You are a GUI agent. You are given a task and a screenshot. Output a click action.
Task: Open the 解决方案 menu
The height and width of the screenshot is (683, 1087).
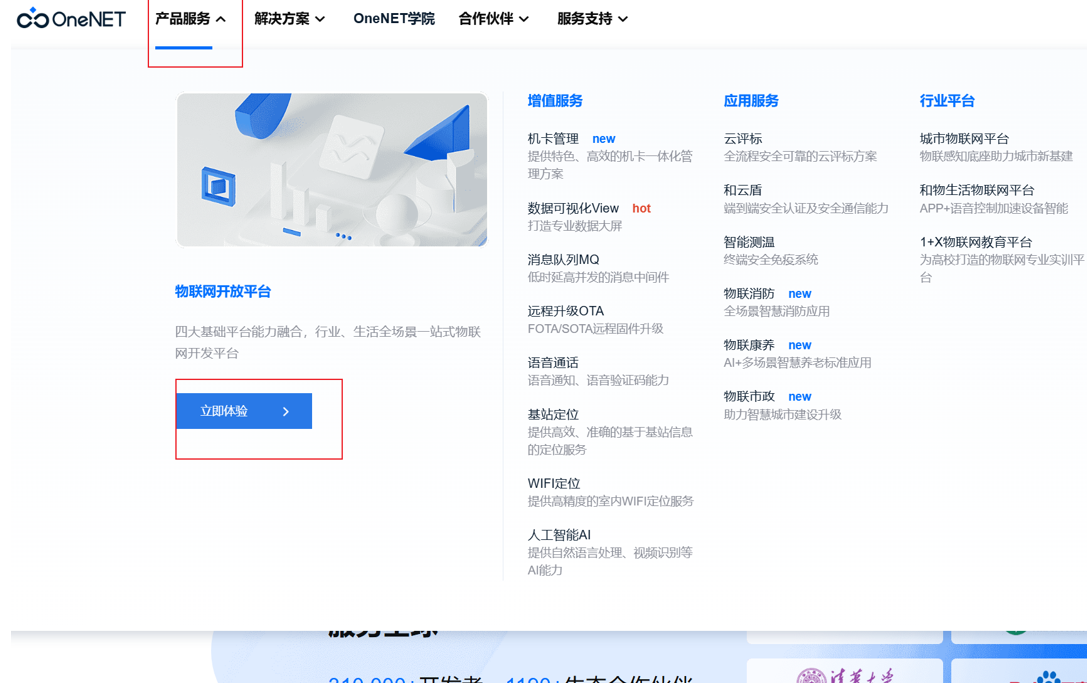coord(281,19)
